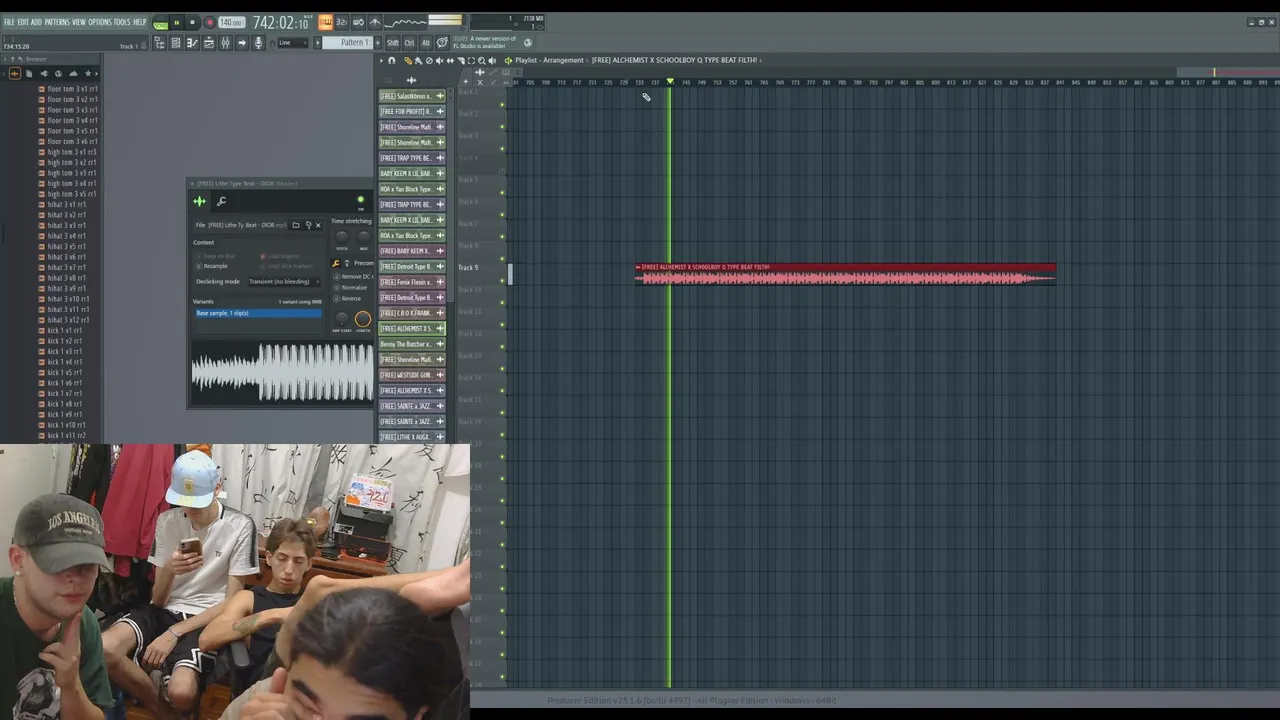Image resolution: width=1280 pixels, height=720 pixels.
Task: Select the [FREE] FOR PROFIT clip in picker
Action: [x=412, y=111]
